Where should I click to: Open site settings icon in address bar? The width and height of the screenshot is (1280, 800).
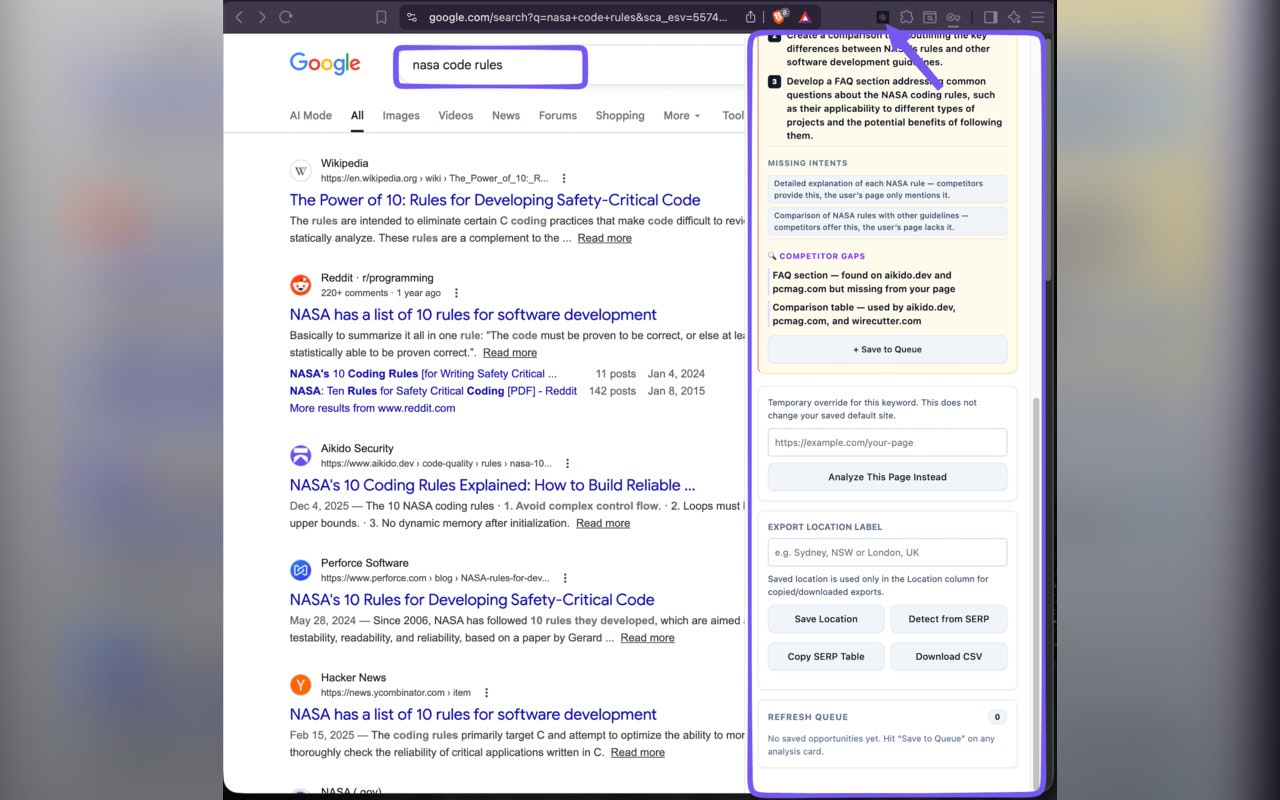click(411, 17)
